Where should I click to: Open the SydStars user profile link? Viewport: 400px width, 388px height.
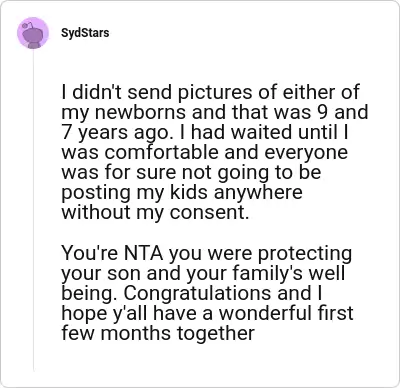pos(85,33)
